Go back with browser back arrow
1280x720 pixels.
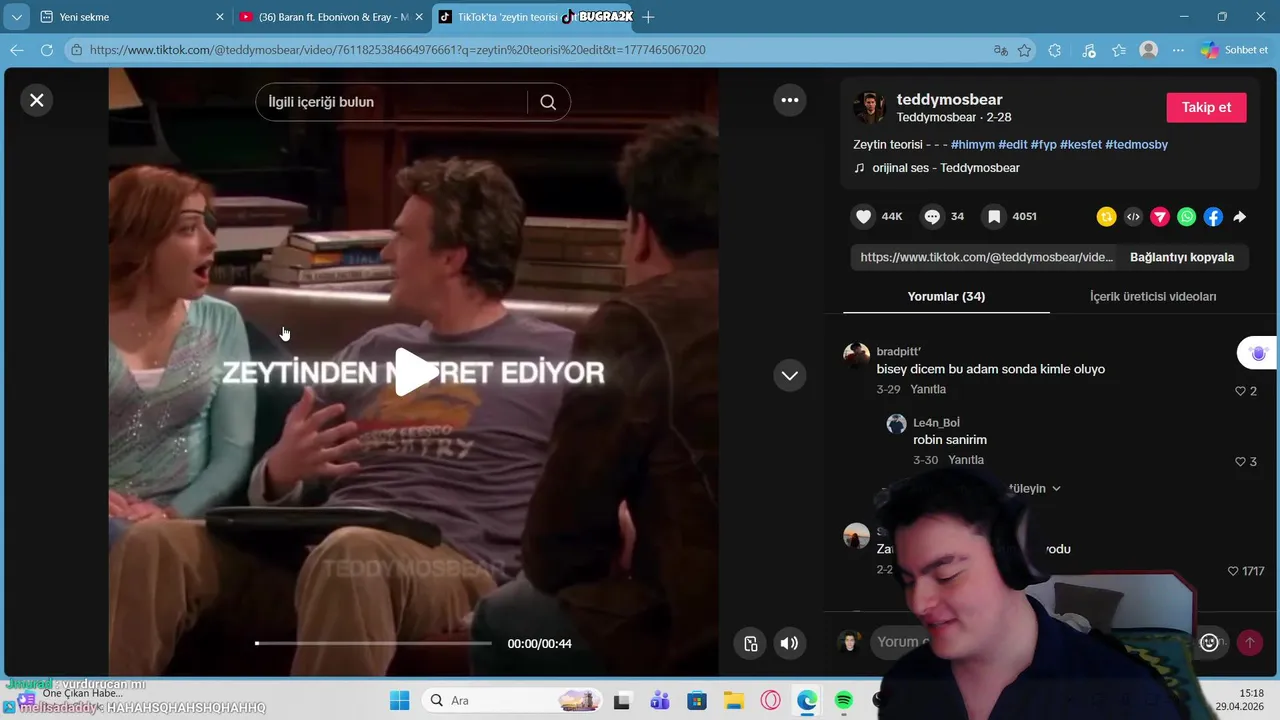pyautogui.click(x=16, y=50)
